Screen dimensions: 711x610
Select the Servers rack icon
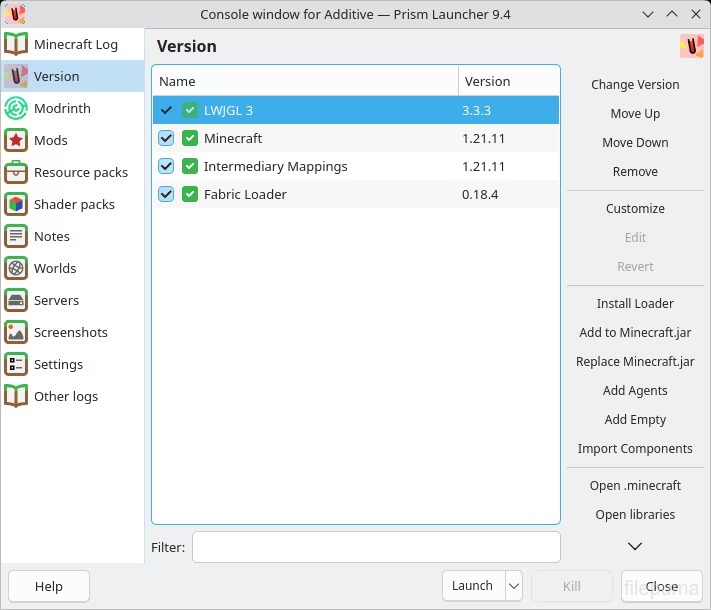point(16,300)
